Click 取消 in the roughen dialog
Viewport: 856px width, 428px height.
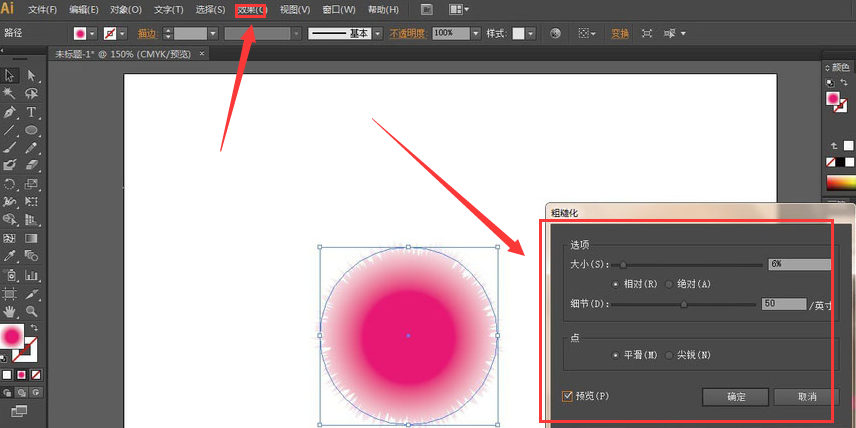806,397
